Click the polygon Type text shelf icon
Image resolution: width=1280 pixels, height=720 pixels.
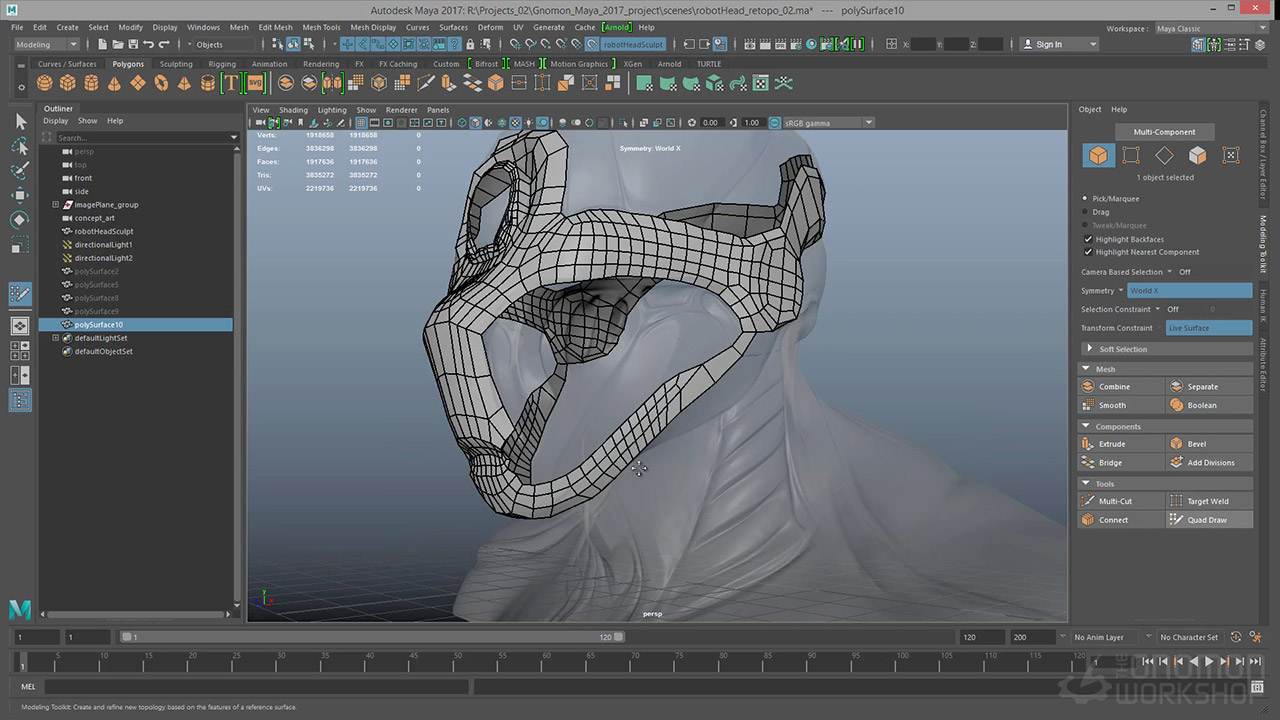coord(231,83)
